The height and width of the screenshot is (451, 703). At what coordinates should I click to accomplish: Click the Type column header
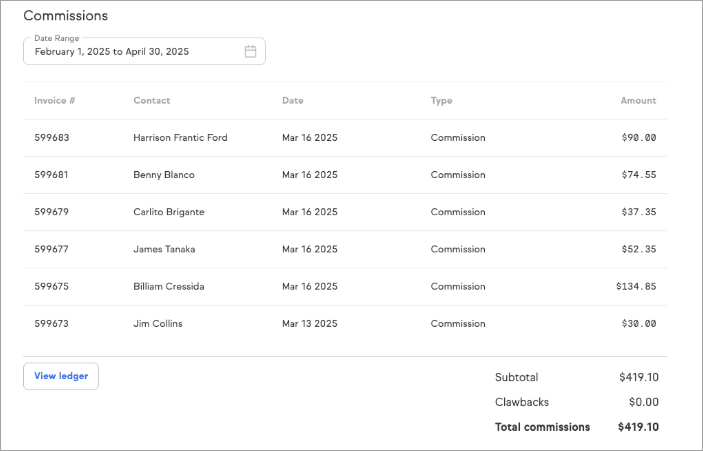441,101
